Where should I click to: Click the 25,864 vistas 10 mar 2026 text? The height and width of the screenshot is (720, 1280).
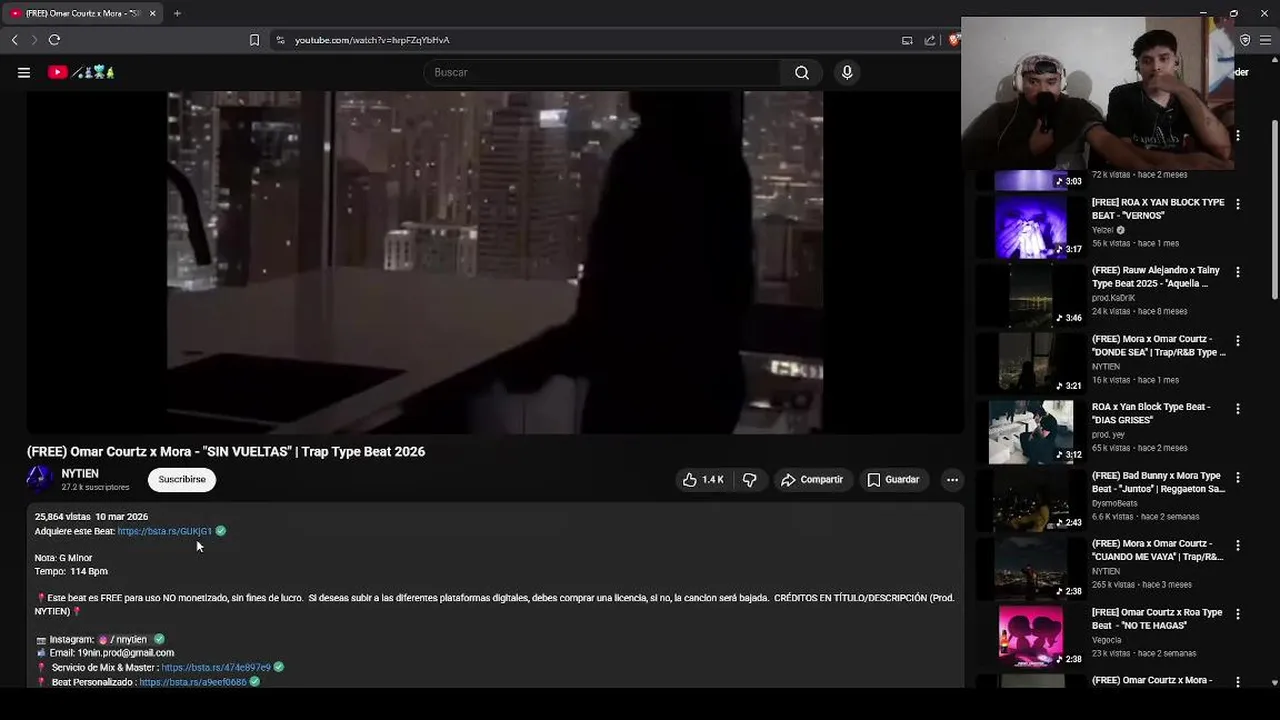point(91,517)
